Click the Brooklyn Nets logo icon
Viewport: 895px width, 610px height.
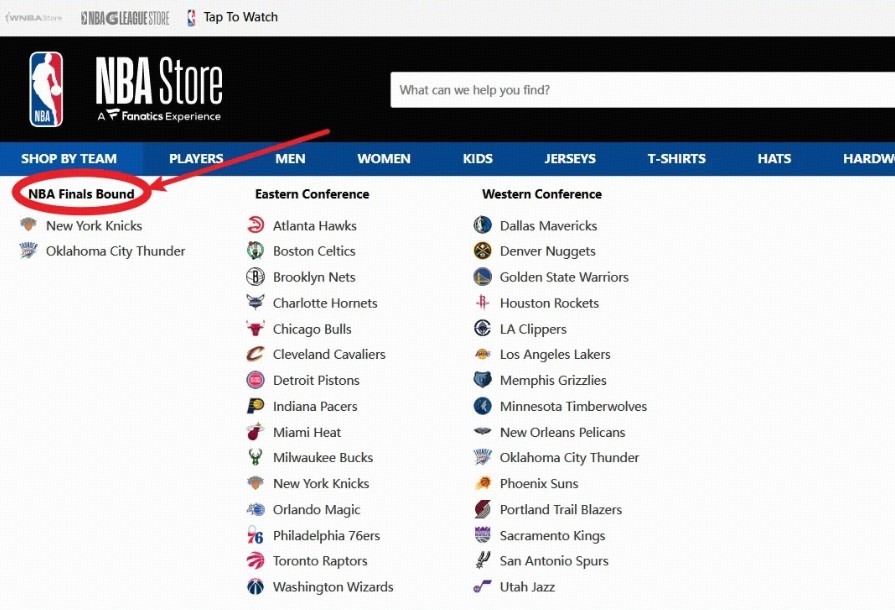coord(255,277)
